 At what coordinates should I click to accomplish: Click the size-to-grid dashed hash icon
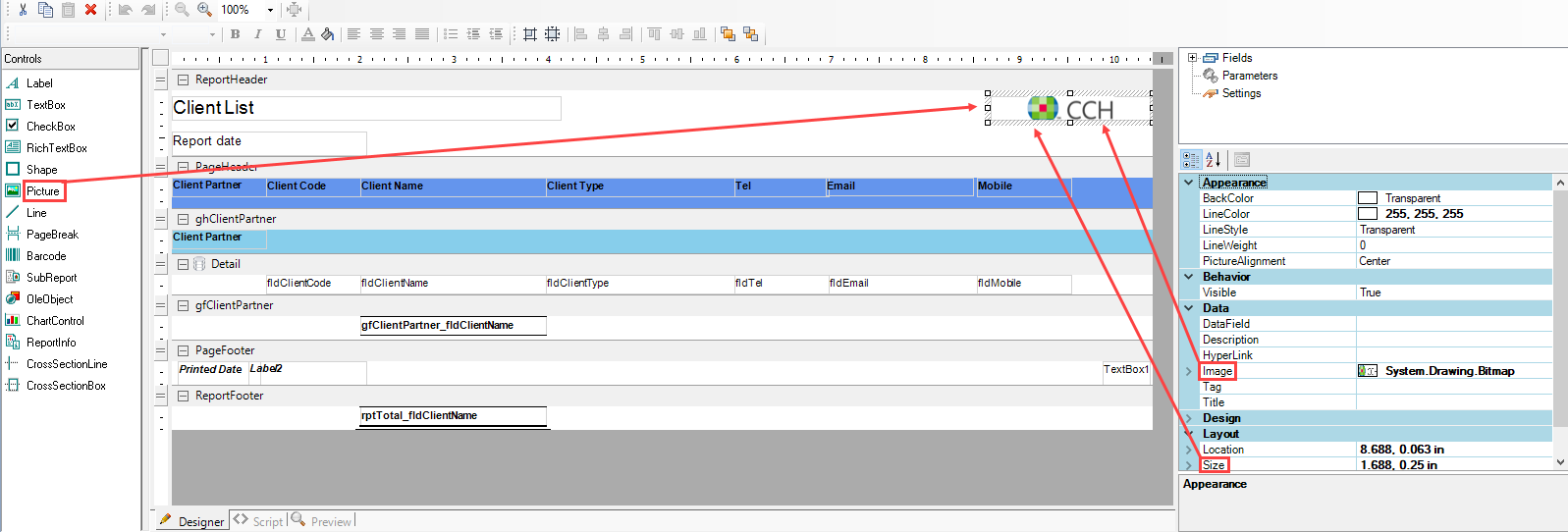point(553,34)
